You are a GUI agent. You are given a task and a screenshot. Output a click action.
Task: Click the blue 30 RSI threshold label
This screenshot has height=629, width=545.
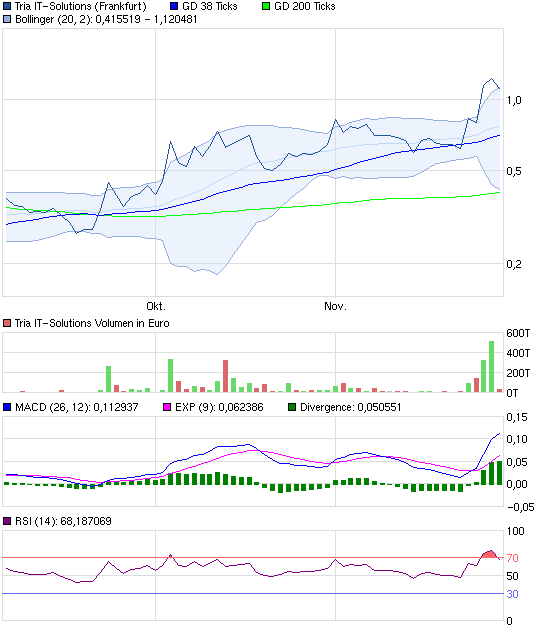click(x=513, y=594)
